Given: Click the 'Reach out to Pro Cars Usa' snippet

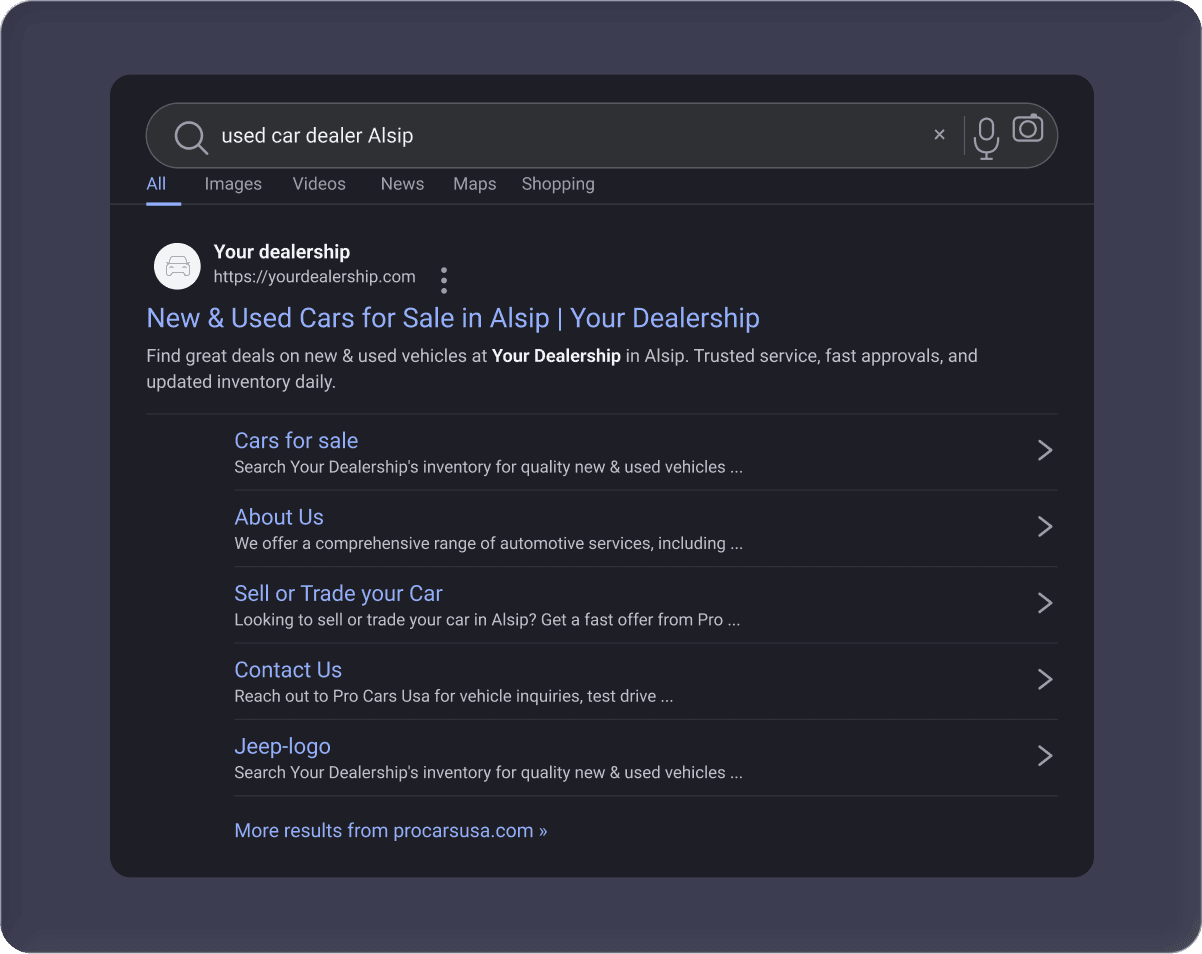Looking at the screenshot, I should [x=454, y=696].
